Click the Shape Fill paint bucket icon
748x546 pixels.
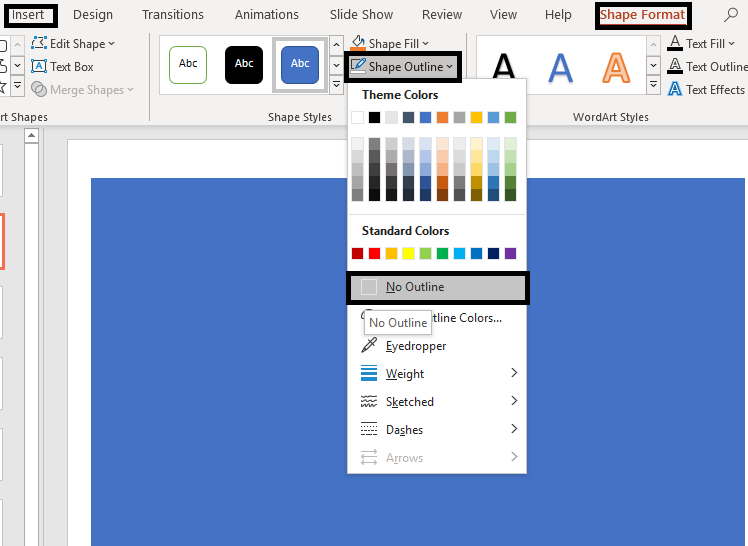tap(358, 43)
